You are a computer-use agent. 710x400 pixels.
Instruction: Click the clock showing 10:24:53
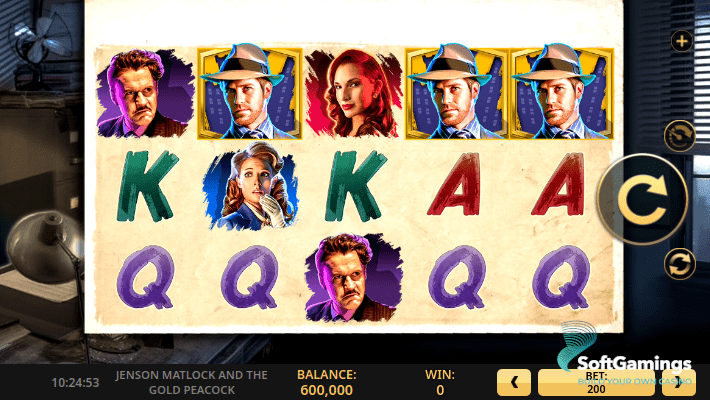coord(75,383)
